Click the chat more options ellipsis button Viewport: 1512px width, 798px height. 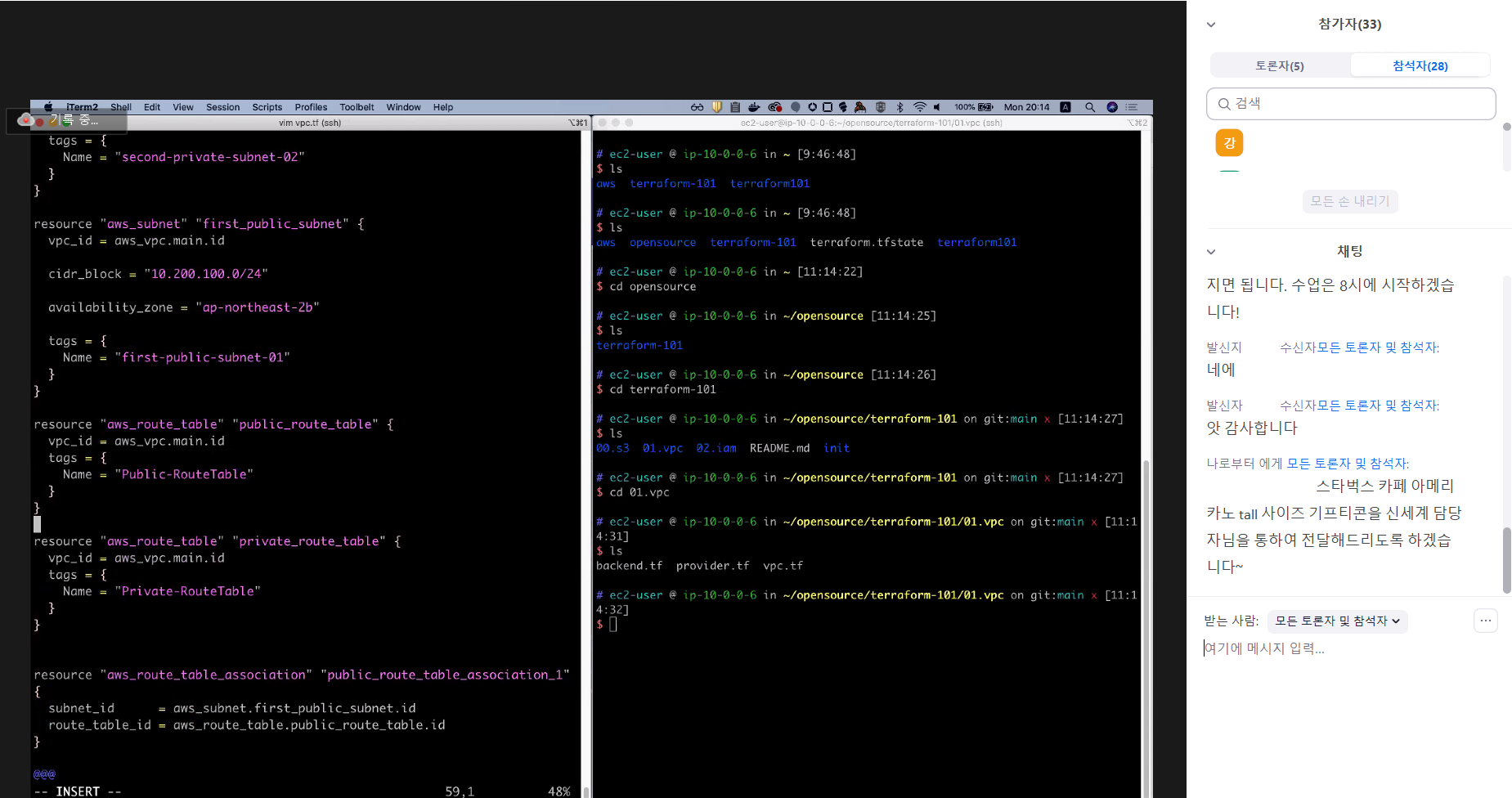(x=1485, y=621)
